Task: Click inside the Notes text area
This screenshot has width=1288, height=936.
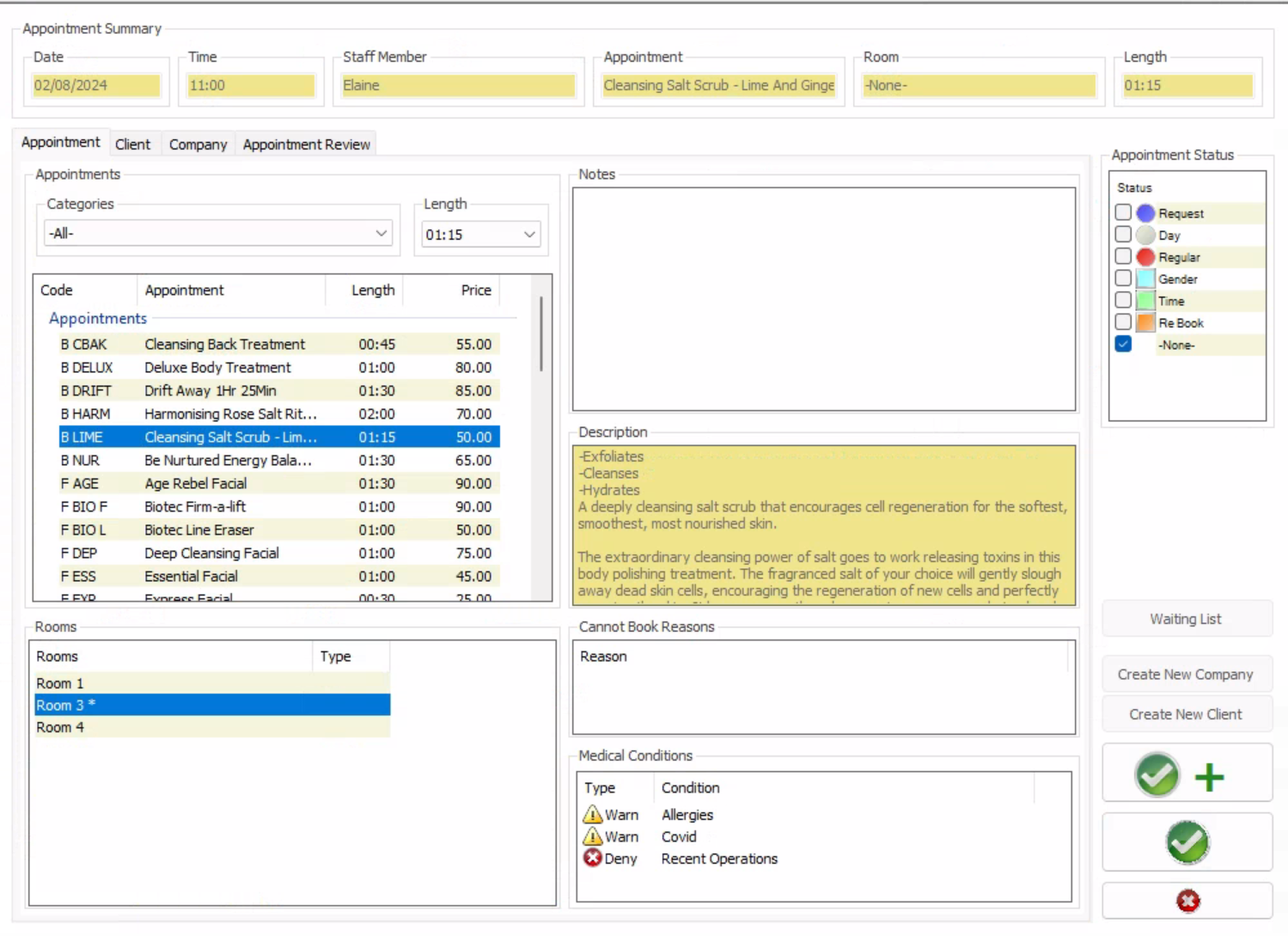Action: tap(824, 299)
